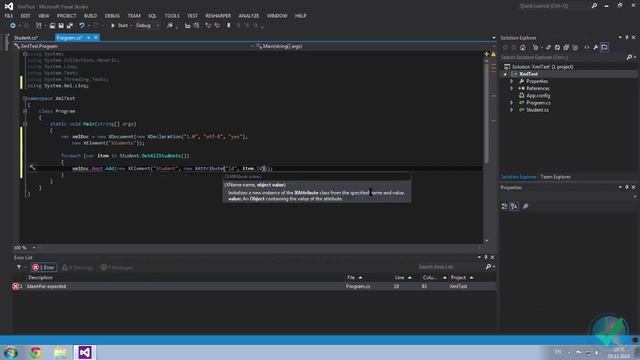Click the Save All icon in toolbar

[x=70, y=26]
